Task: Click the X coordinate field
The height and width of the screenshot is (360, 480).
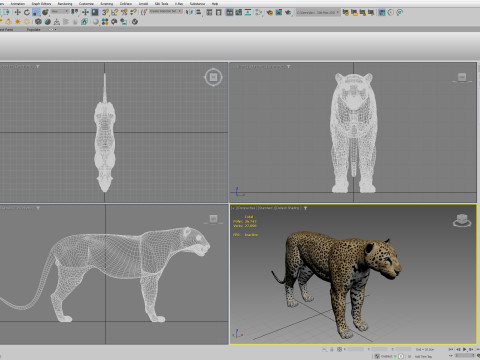Action: click(356, 349)
